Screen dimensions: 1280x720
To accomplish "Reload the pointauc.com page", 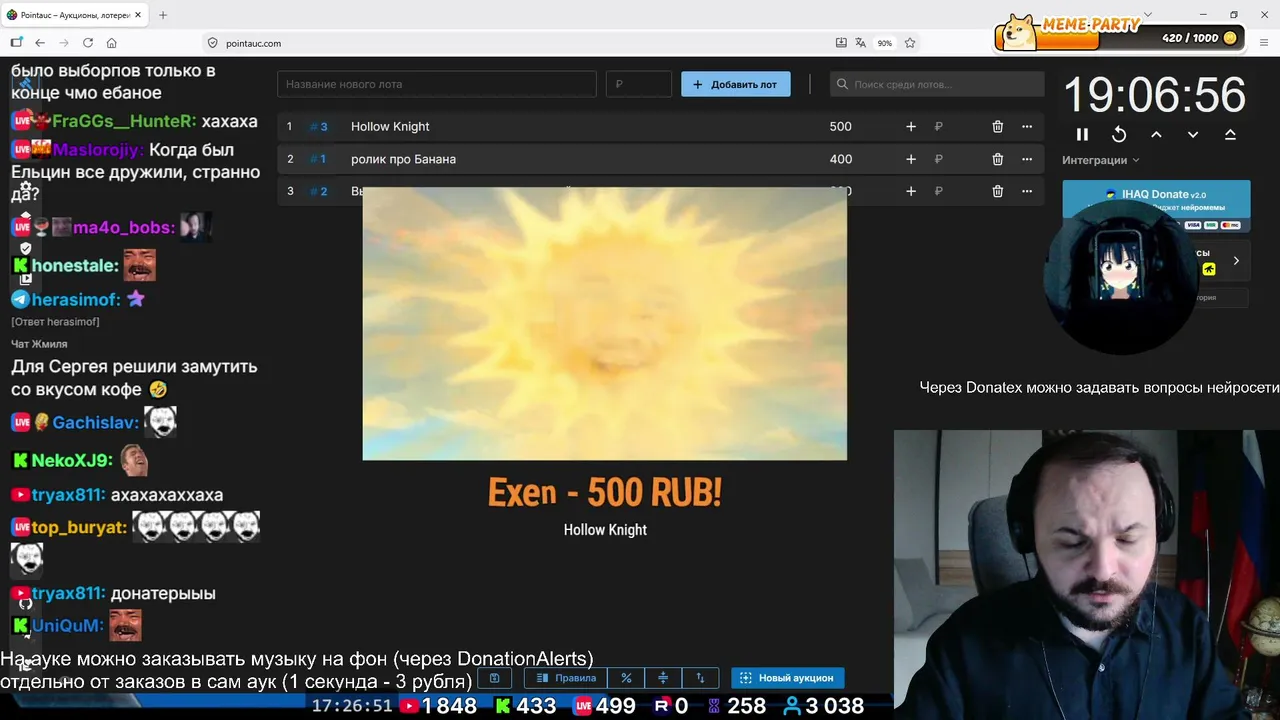I will [x=88, y=43].
